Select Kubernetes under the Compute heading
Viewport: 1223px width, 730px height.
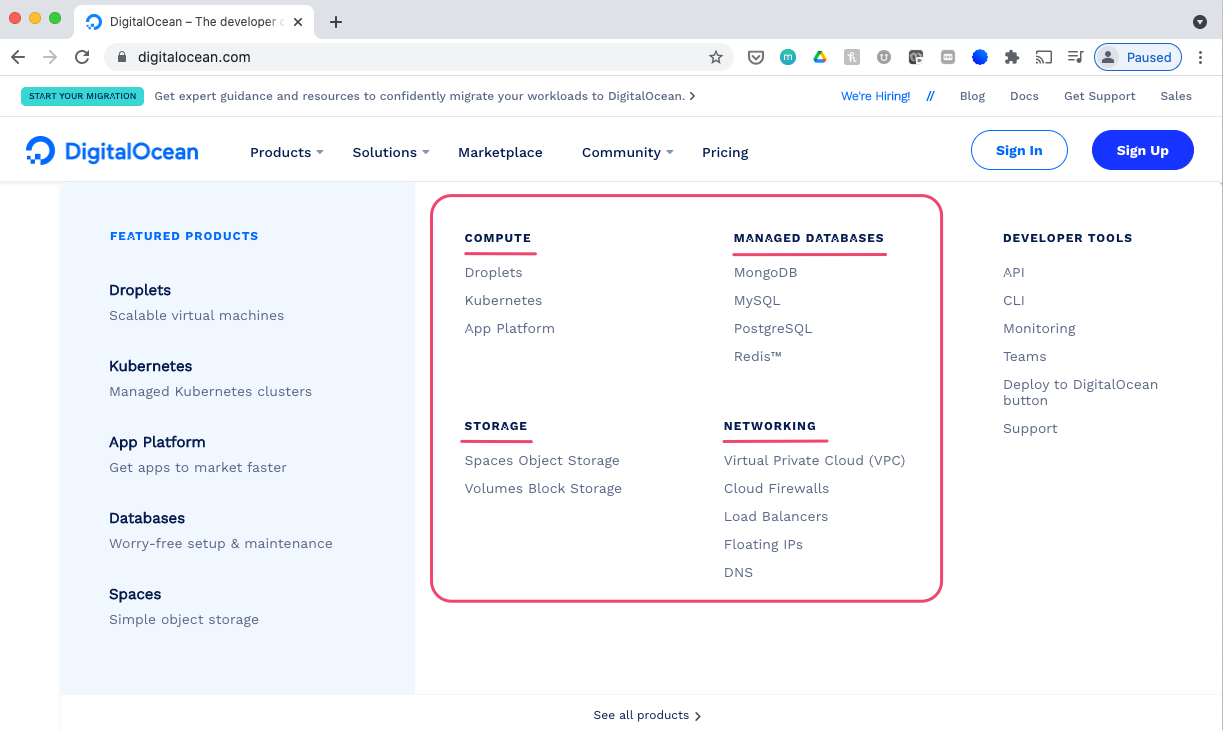(x=503, y=300)
